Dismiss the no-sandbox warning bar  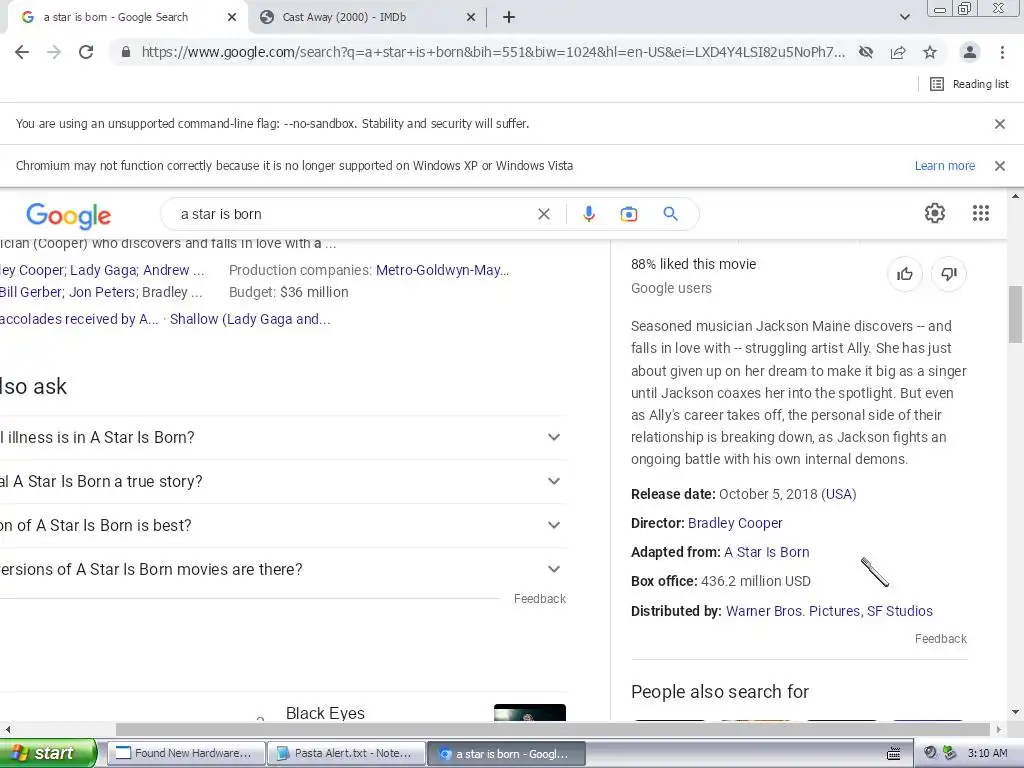[1000, 123]
